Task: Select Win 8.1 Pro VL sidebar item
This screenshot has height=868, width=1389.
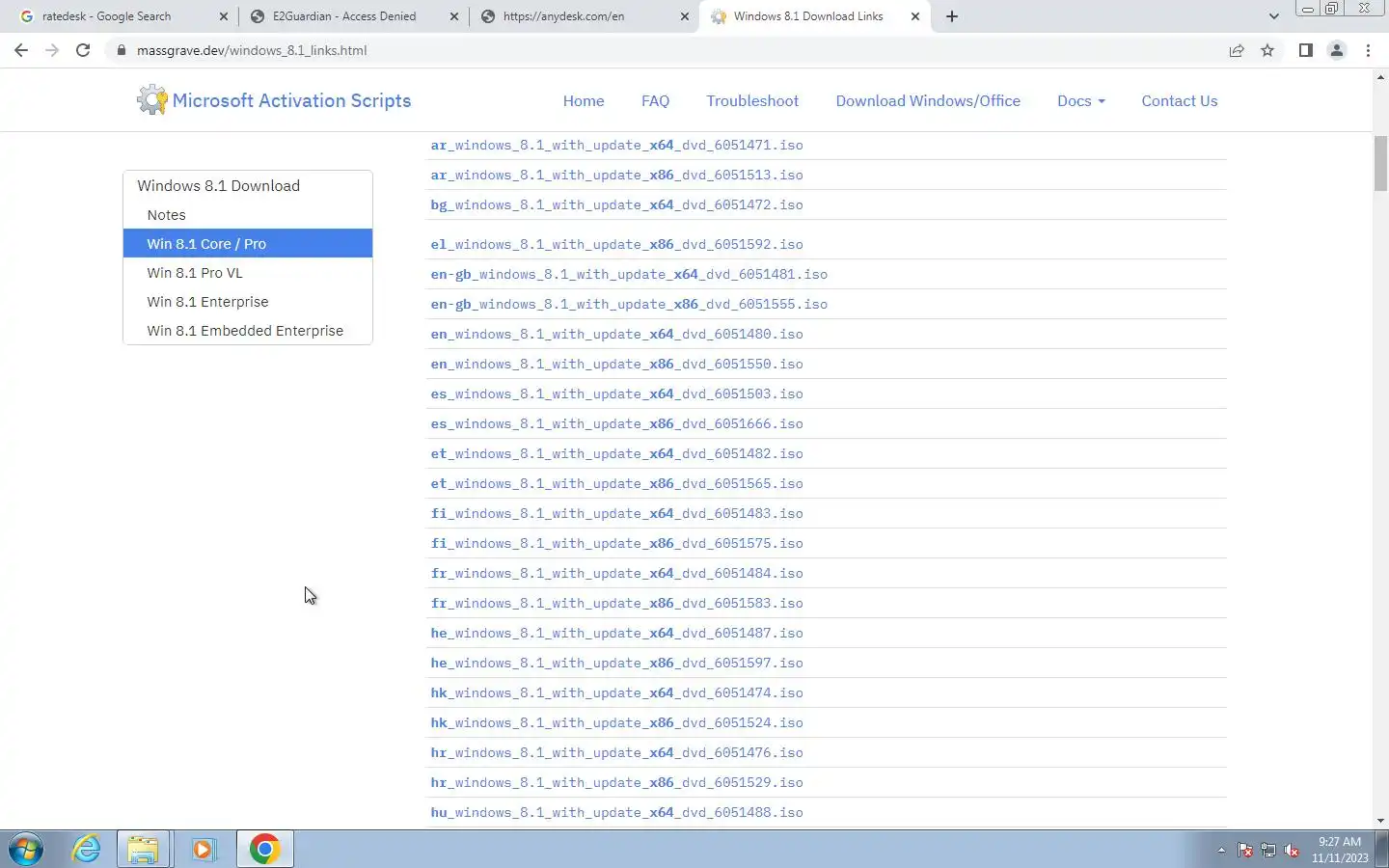Action: pyautogui.click(x=248, y=273)
